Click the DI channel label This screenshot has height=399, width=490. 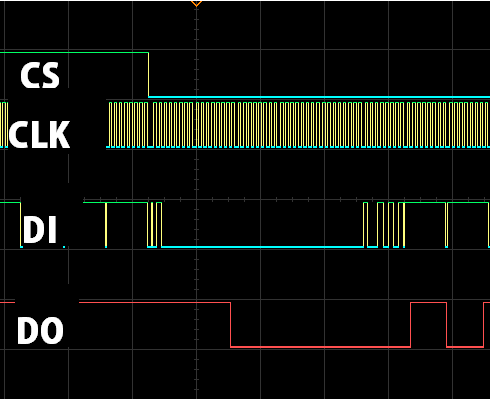(x=40, y=229)
